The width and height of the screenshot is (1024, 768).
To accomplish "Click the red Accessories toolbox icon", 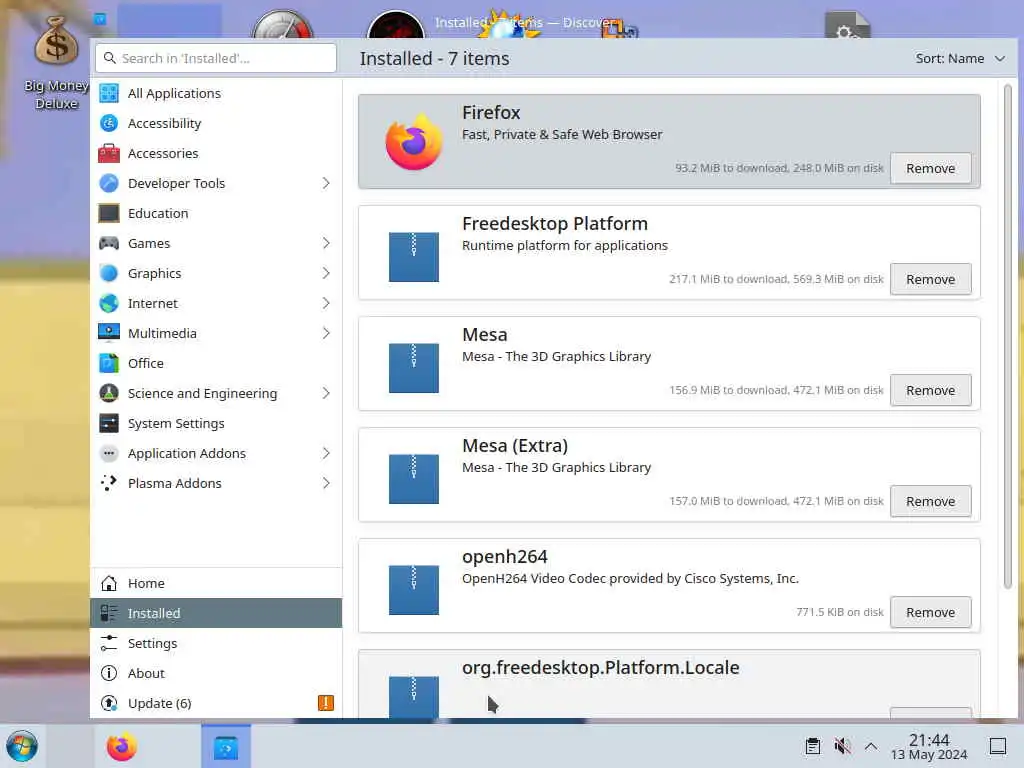I will [109, 153].
